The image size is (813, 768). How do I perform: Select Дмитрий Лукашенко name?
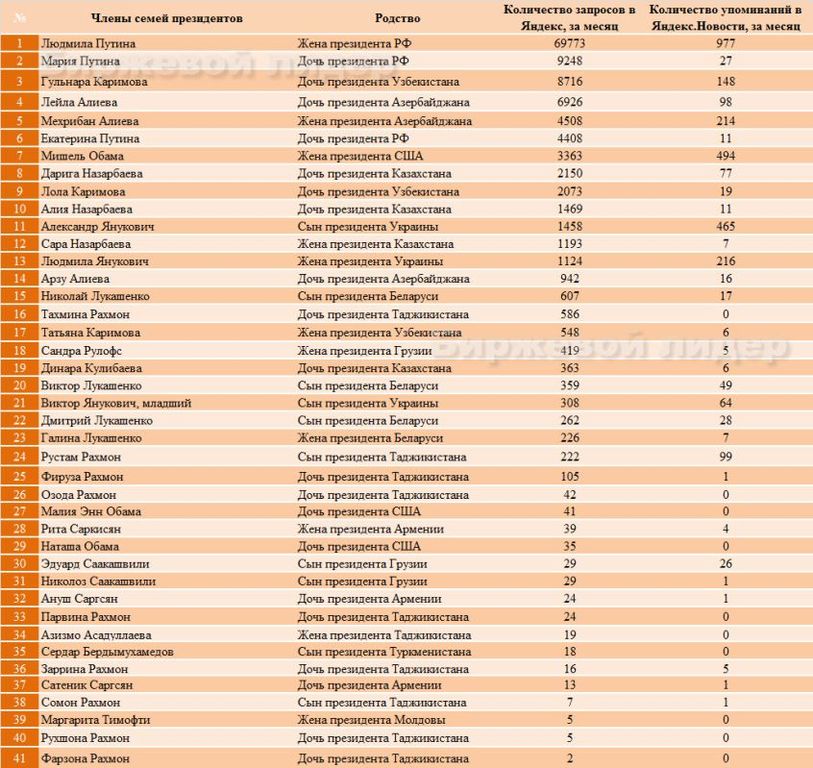coord(97,421)
